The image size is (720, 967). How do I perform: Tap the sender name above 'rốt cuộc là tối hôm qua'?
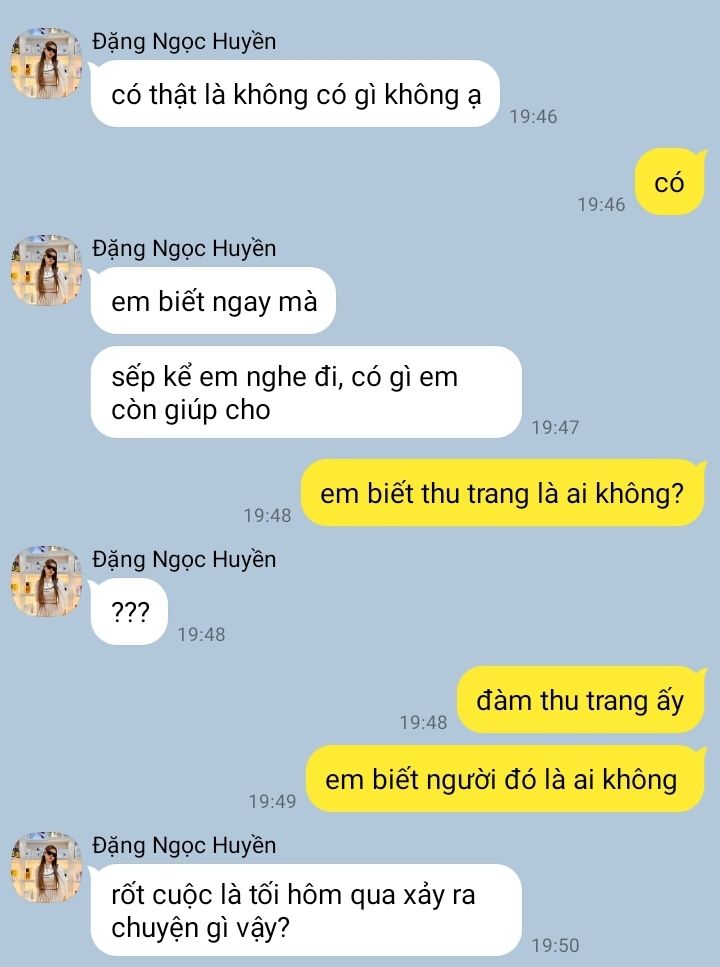coord(184,846)
